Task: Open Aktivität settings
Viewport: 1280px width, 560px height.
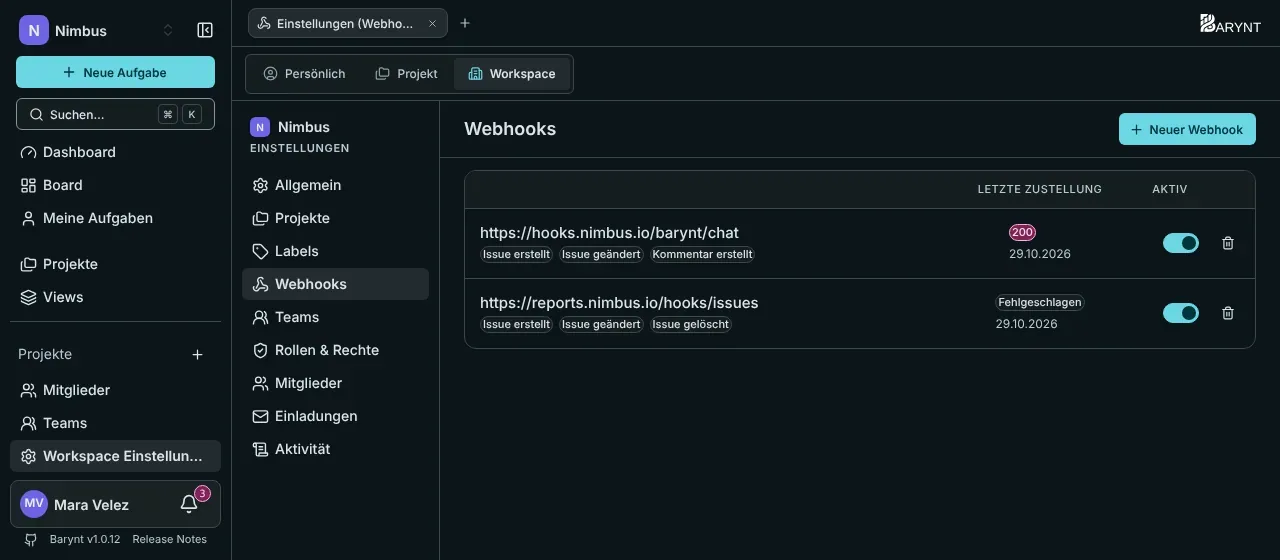Action: pyautogui.click(x=335, y=449)
